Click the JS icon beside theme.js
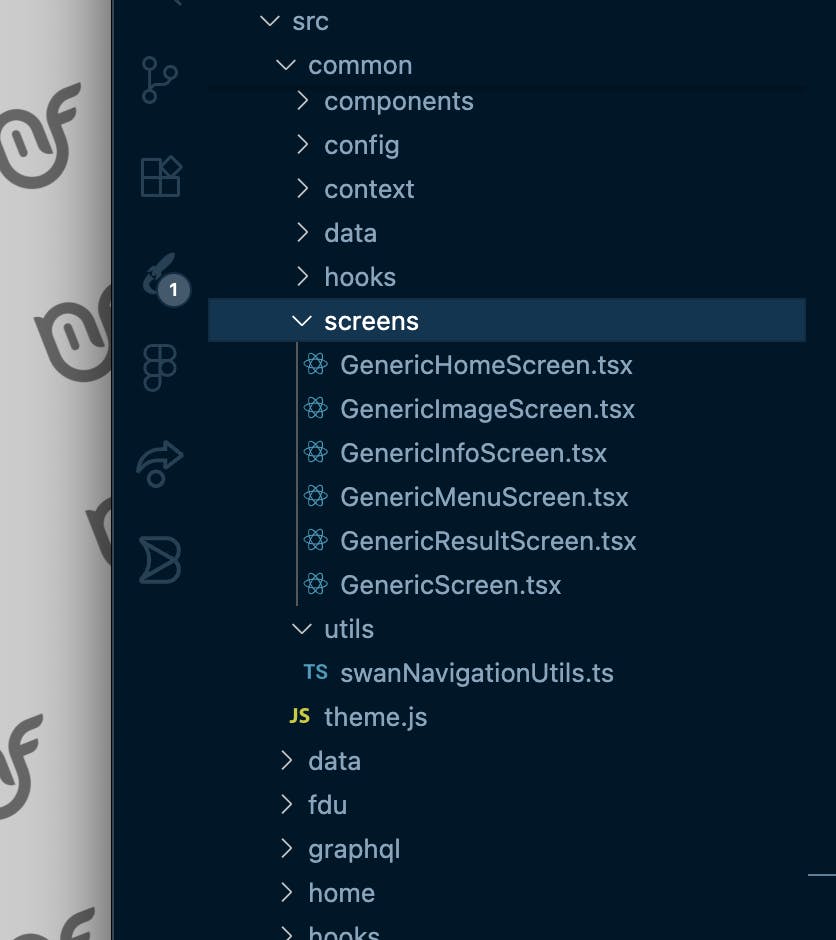 point(299,717)
